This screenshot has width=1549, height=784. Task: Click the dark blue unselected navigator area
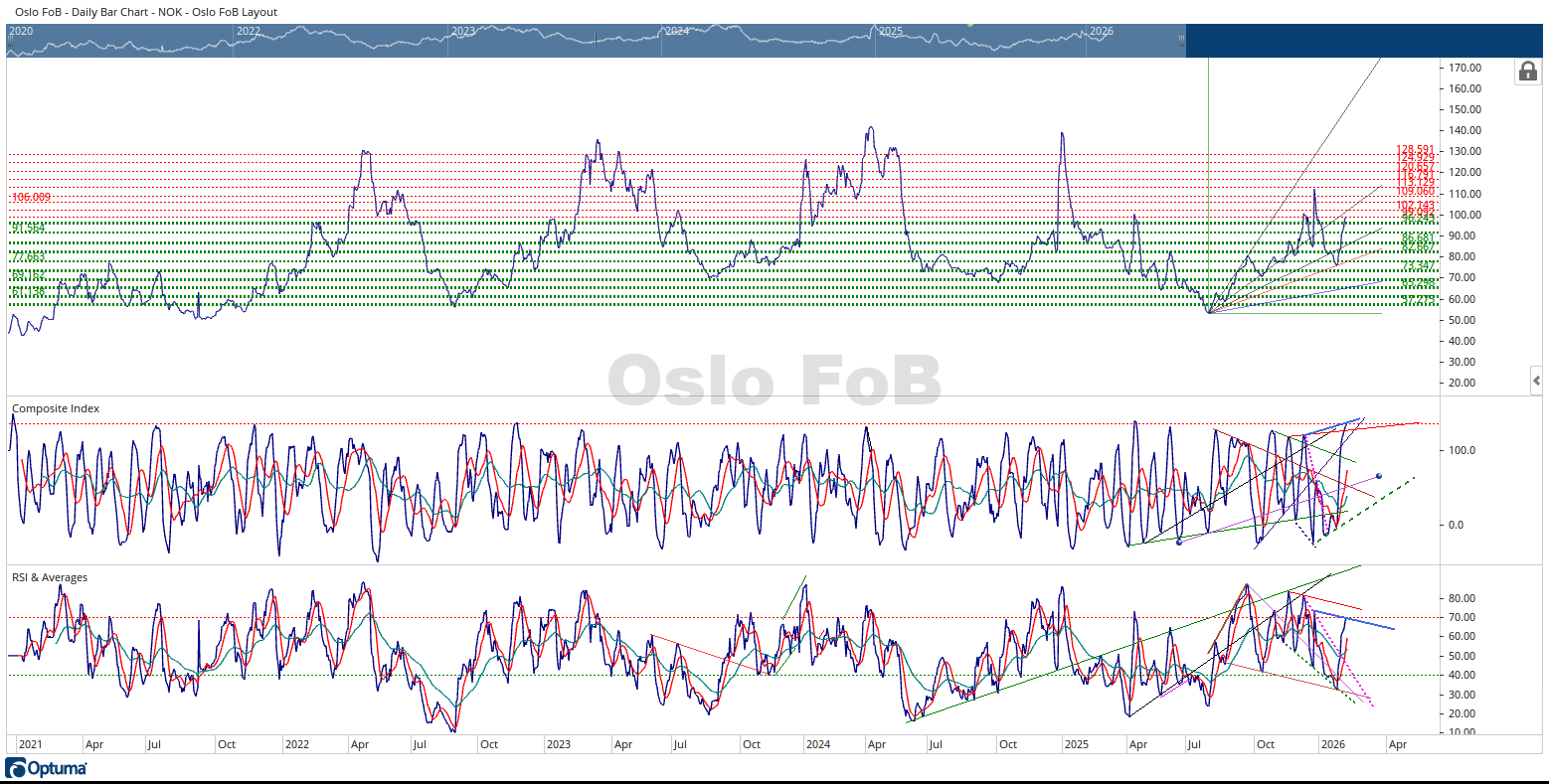[x=1362, y=41]
